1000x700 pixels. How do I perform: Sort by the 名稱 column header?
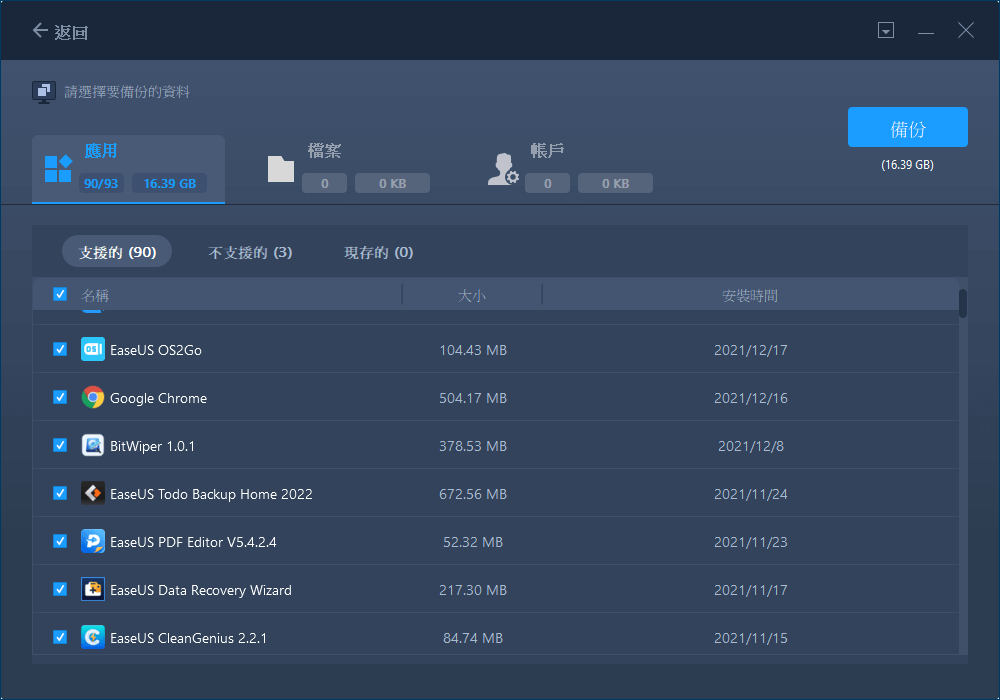[x=95, y=296]
